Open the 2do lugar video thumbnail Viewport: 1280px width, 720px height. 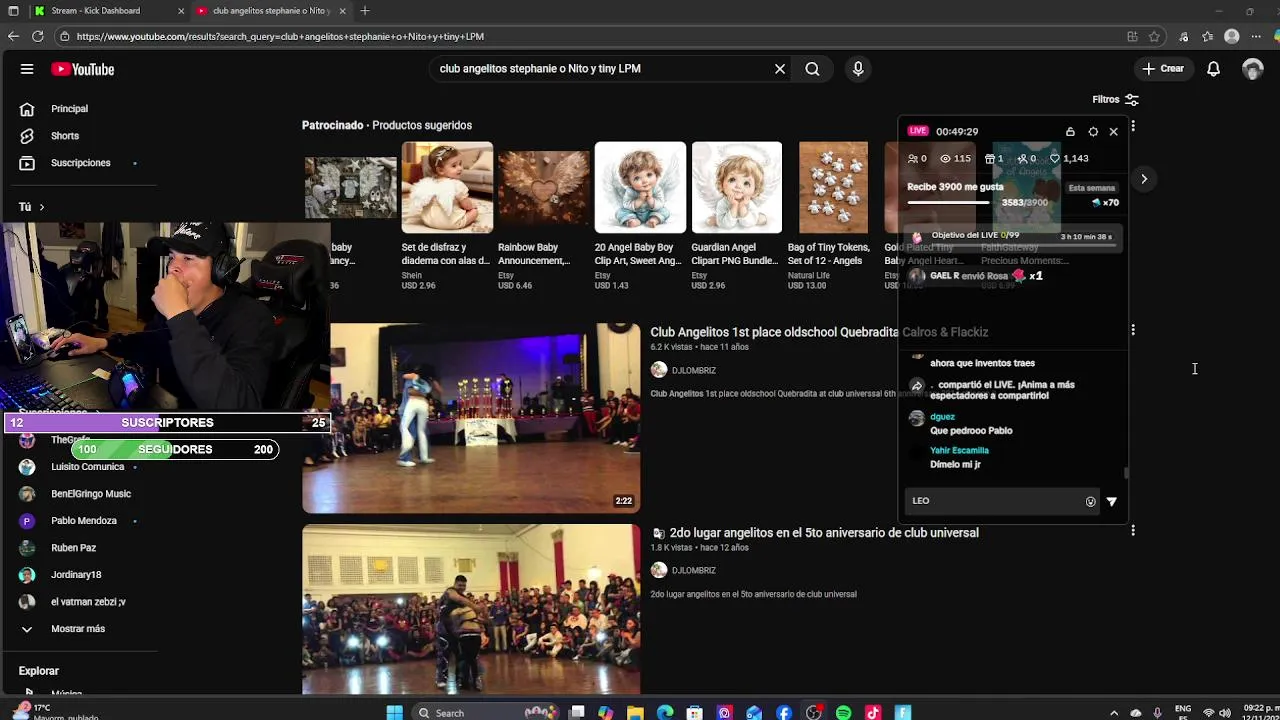pyautogui.click(x=471, y=609)
